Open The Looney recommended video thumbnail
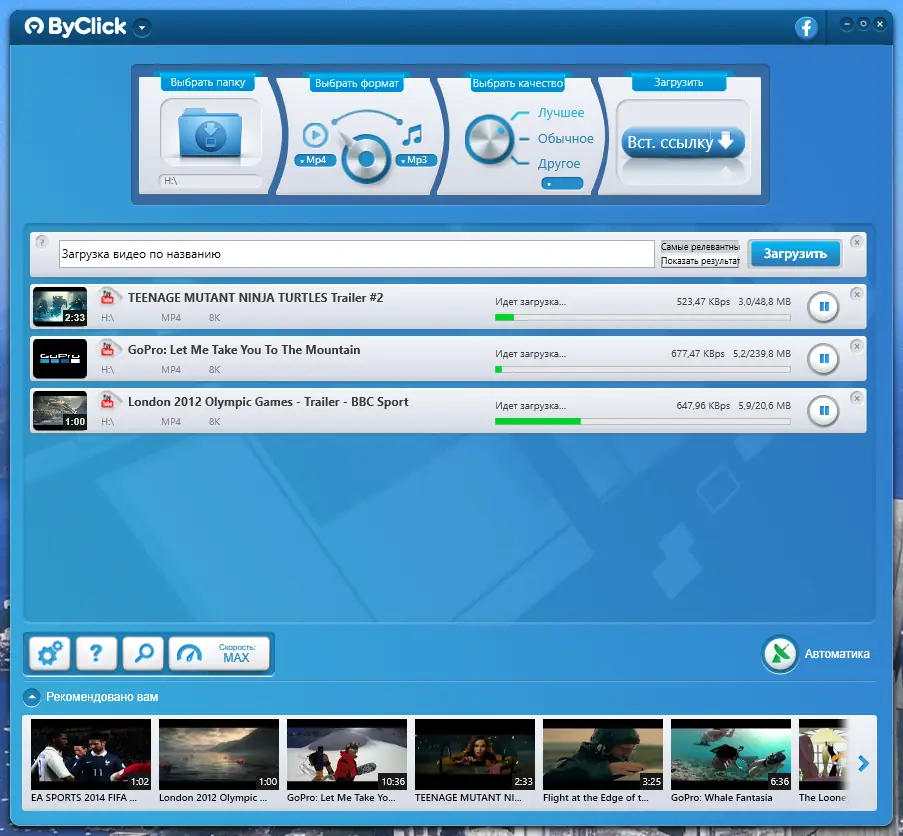This screenshot has height=836, width=903. click(824, 754)
